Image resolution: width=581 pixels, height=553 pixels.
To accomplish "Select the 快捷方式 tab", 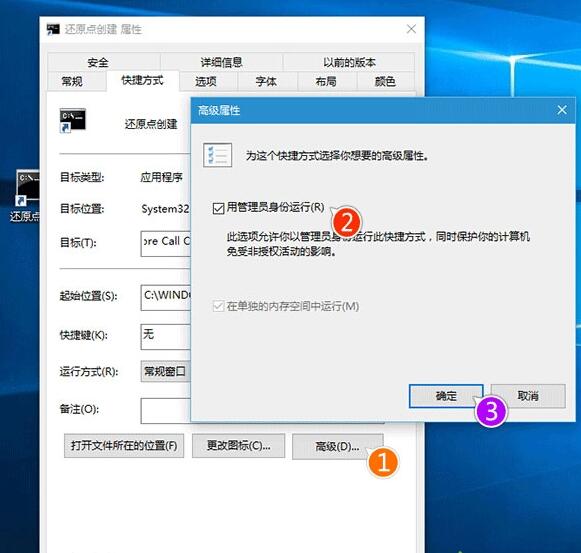I will [x=143, y=80].
